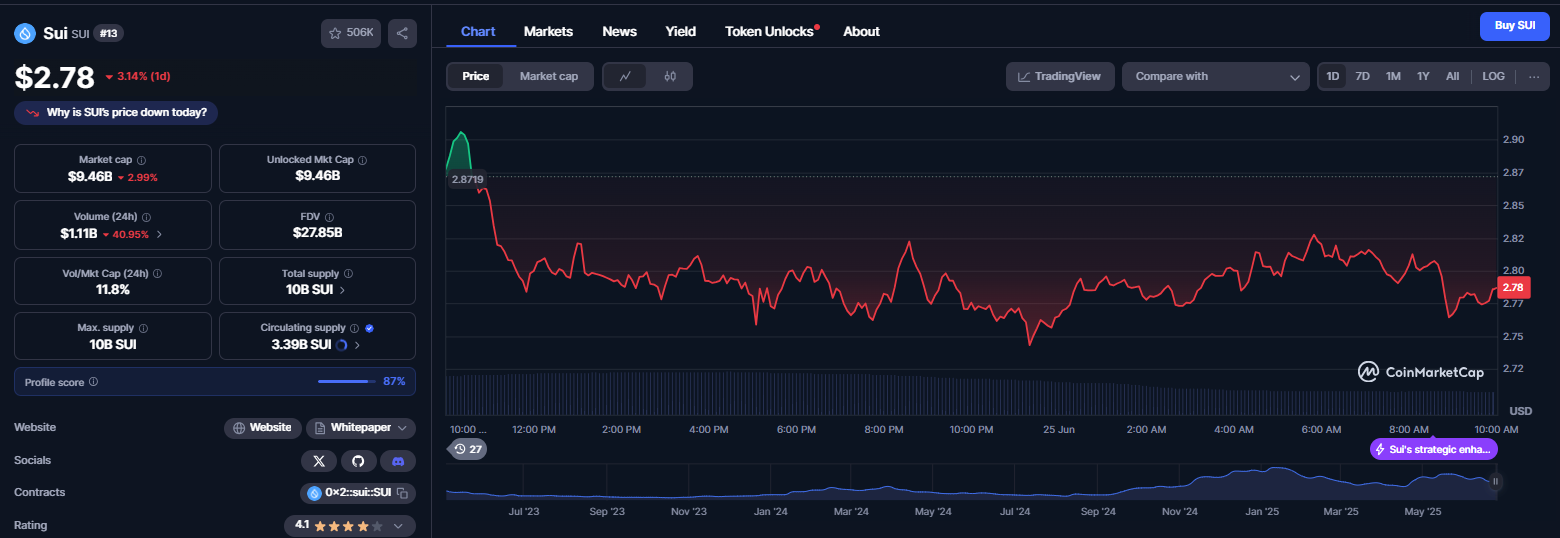The width and height of the screenshot is (1560, 538).
Task: Click the history range slider handle
Action: 1495,482
